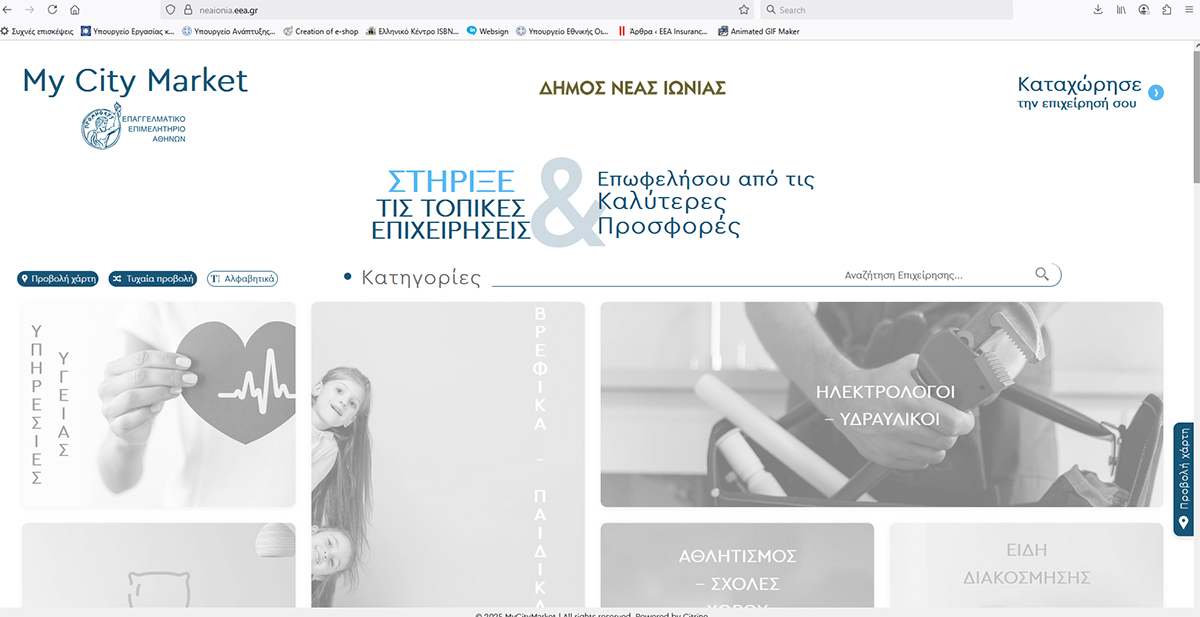The width and height of the screenshot is (1200, 617).
Task: Open the Ελληνικό Κέντρο ISBN bookmark
Action: click(x=413, y=31)
